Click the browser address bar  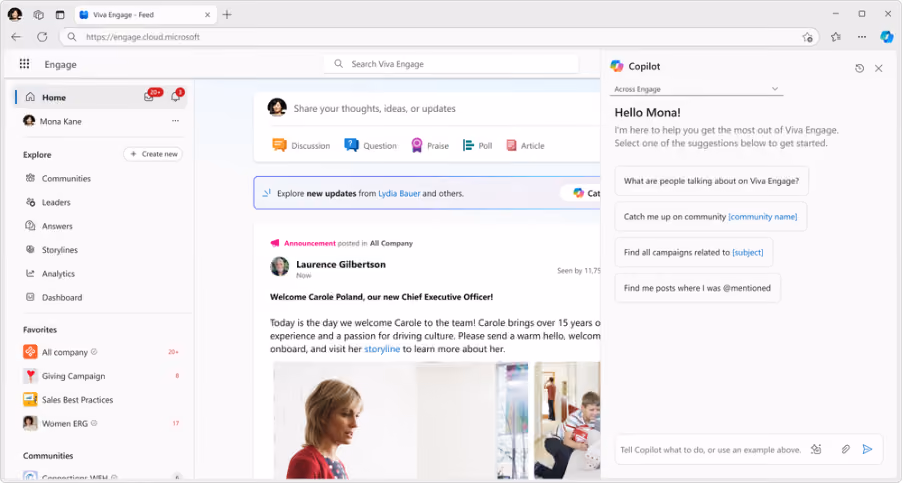(437, 37)
